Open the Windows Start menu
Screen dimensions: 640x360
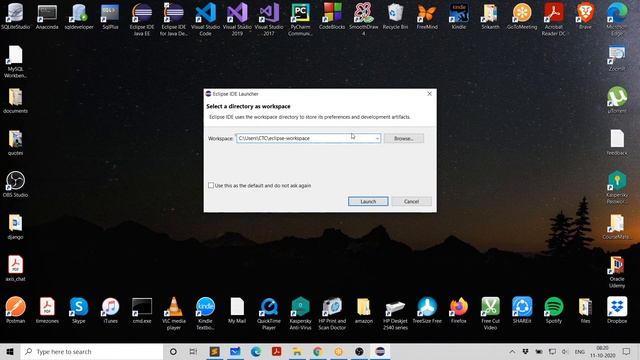(10, 351)
